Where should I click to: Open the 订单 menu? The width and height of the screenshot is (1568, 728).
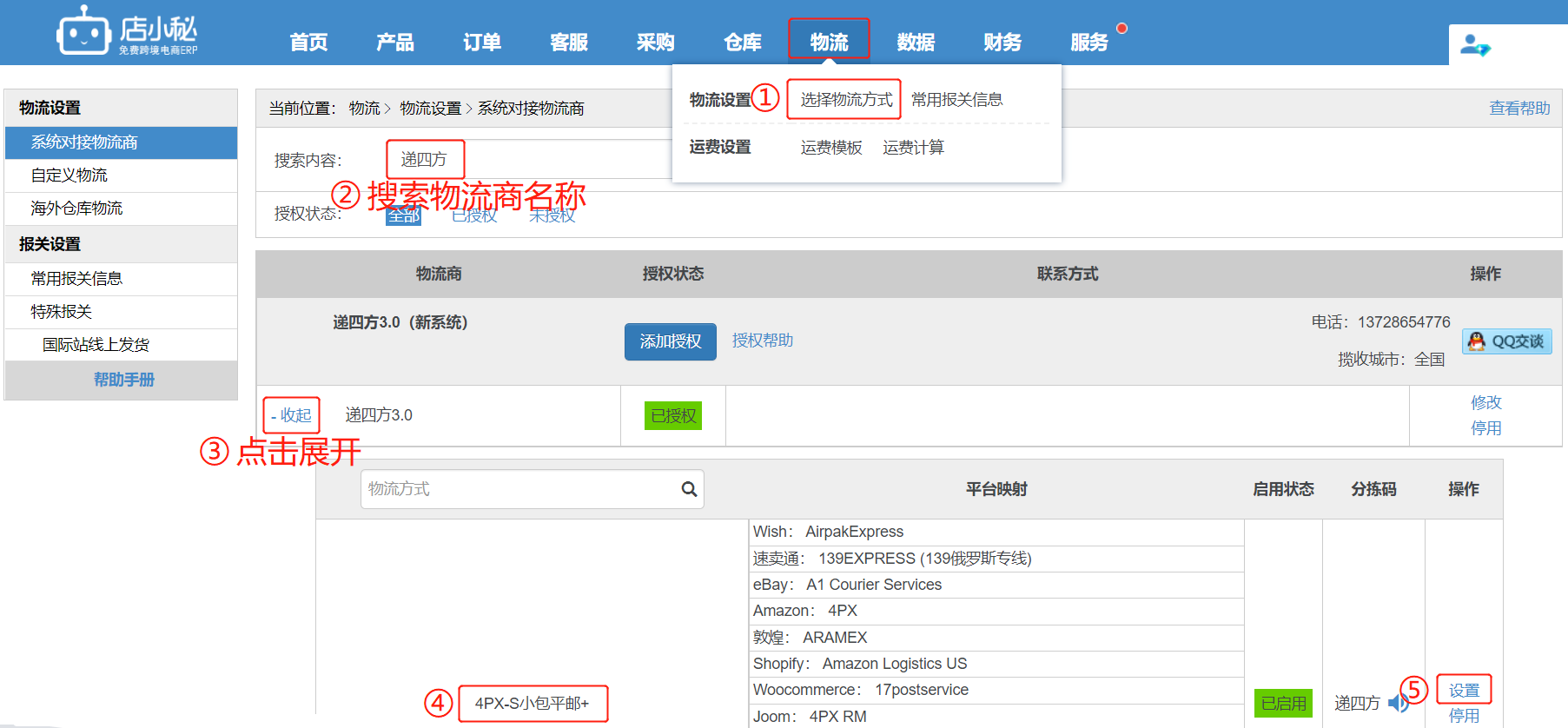point(482,42)
